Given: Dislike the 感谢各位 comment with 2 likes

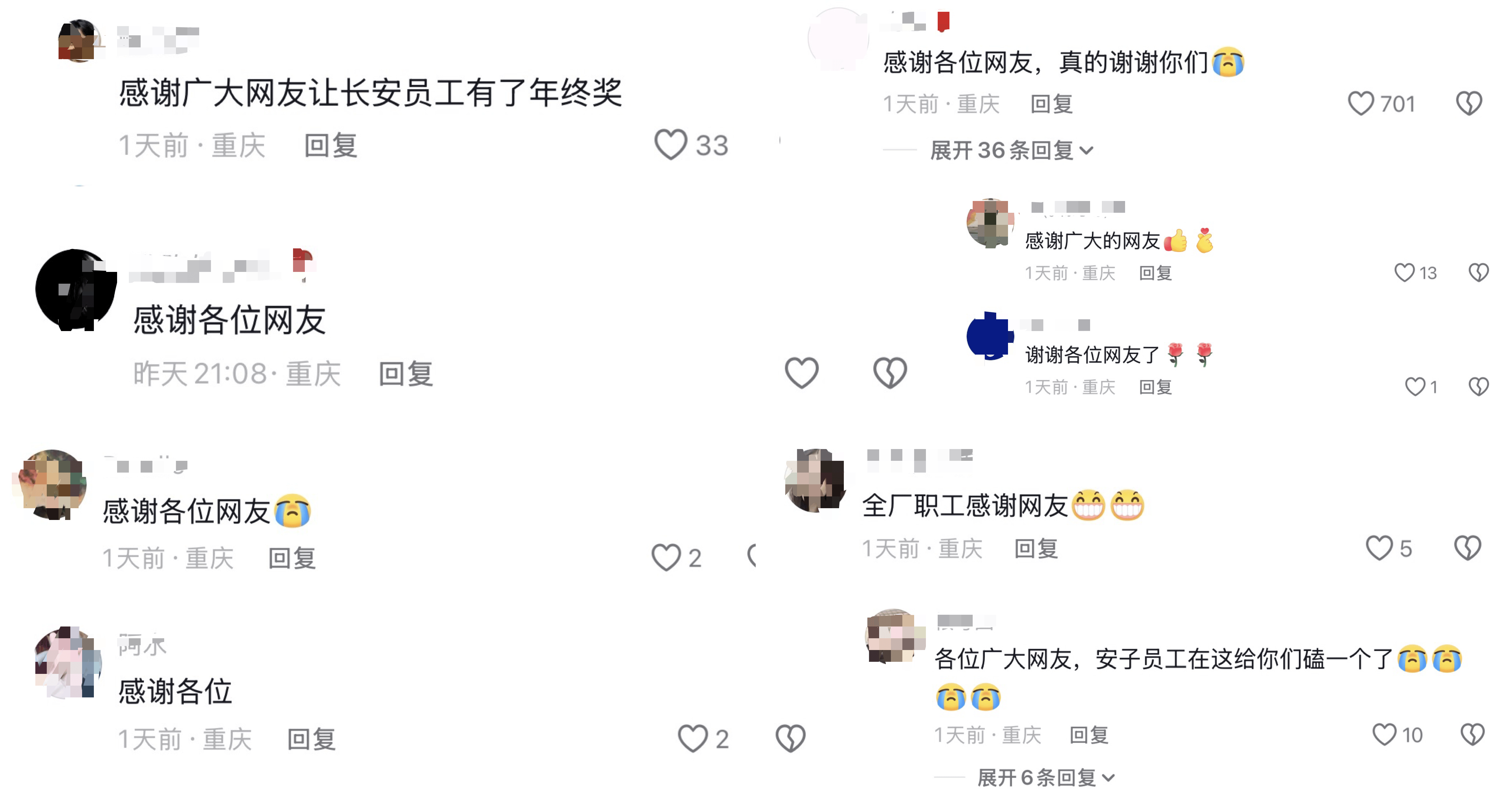Looking at the screenshot, I should [791, 738].
